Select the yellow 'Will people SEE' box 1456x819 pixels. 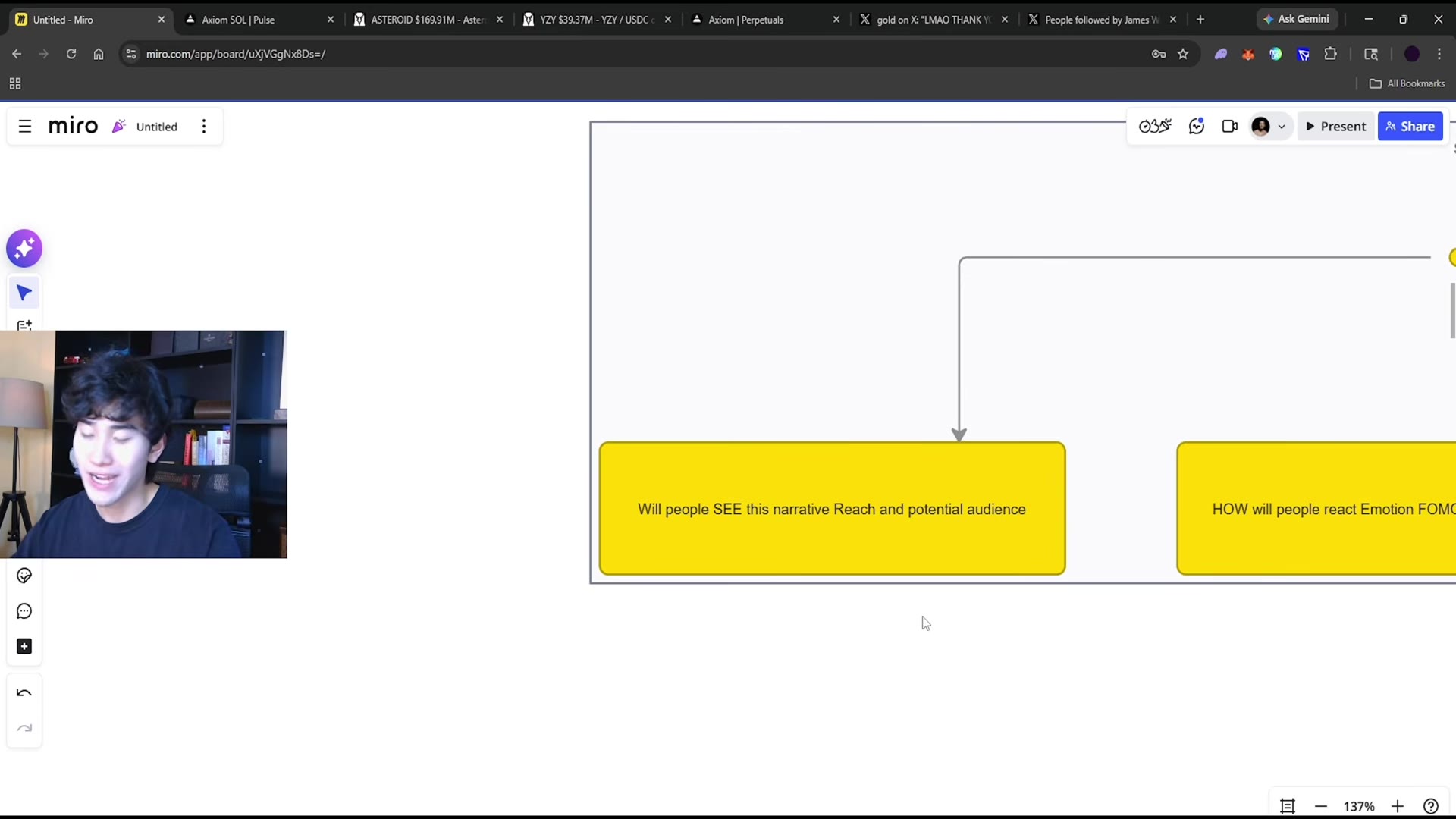tap(832, 508)
